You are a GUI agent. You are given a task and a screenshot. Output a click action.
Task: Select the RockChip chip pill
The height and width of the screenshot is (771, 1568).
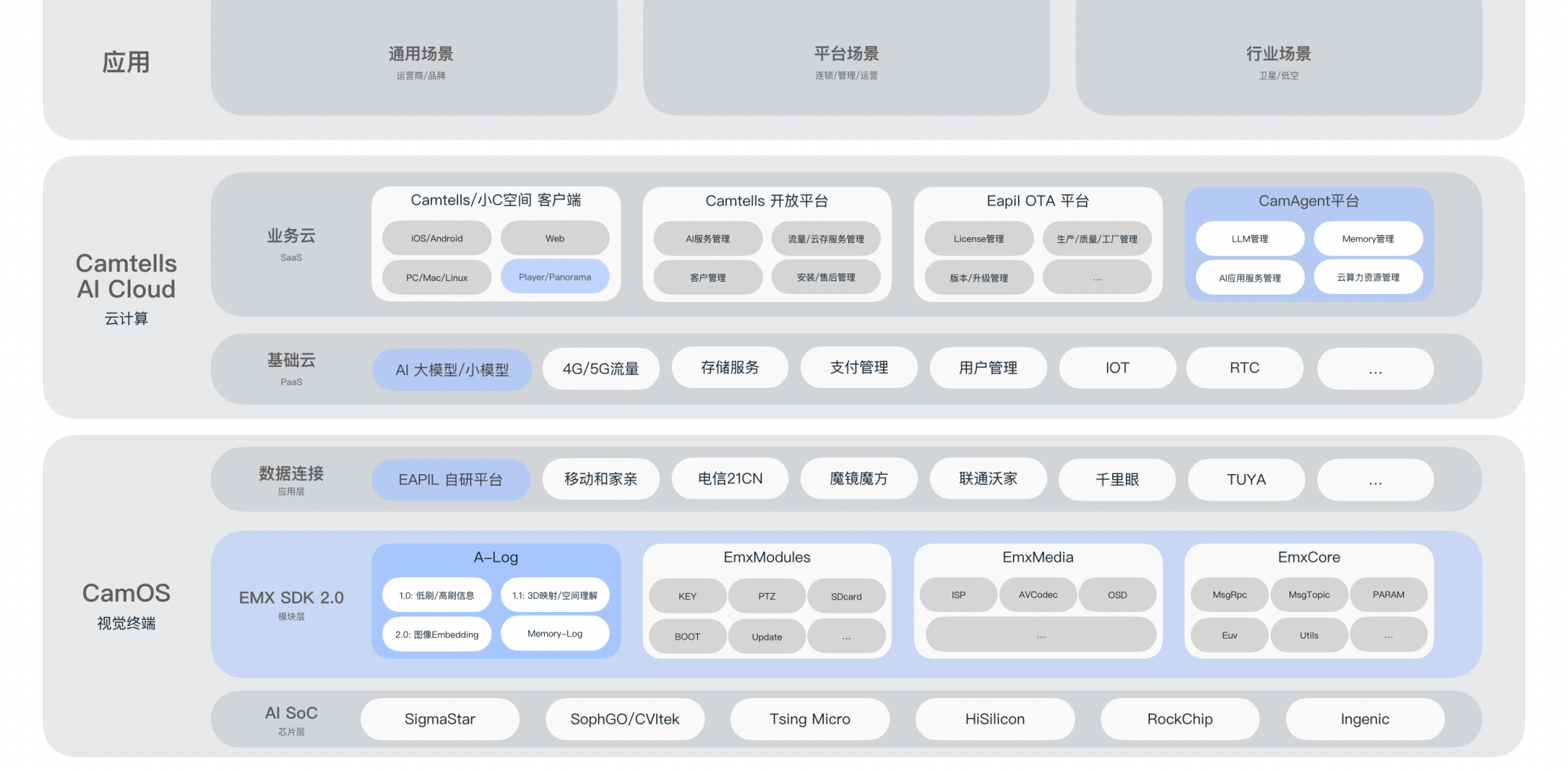tap(1180, 718)
